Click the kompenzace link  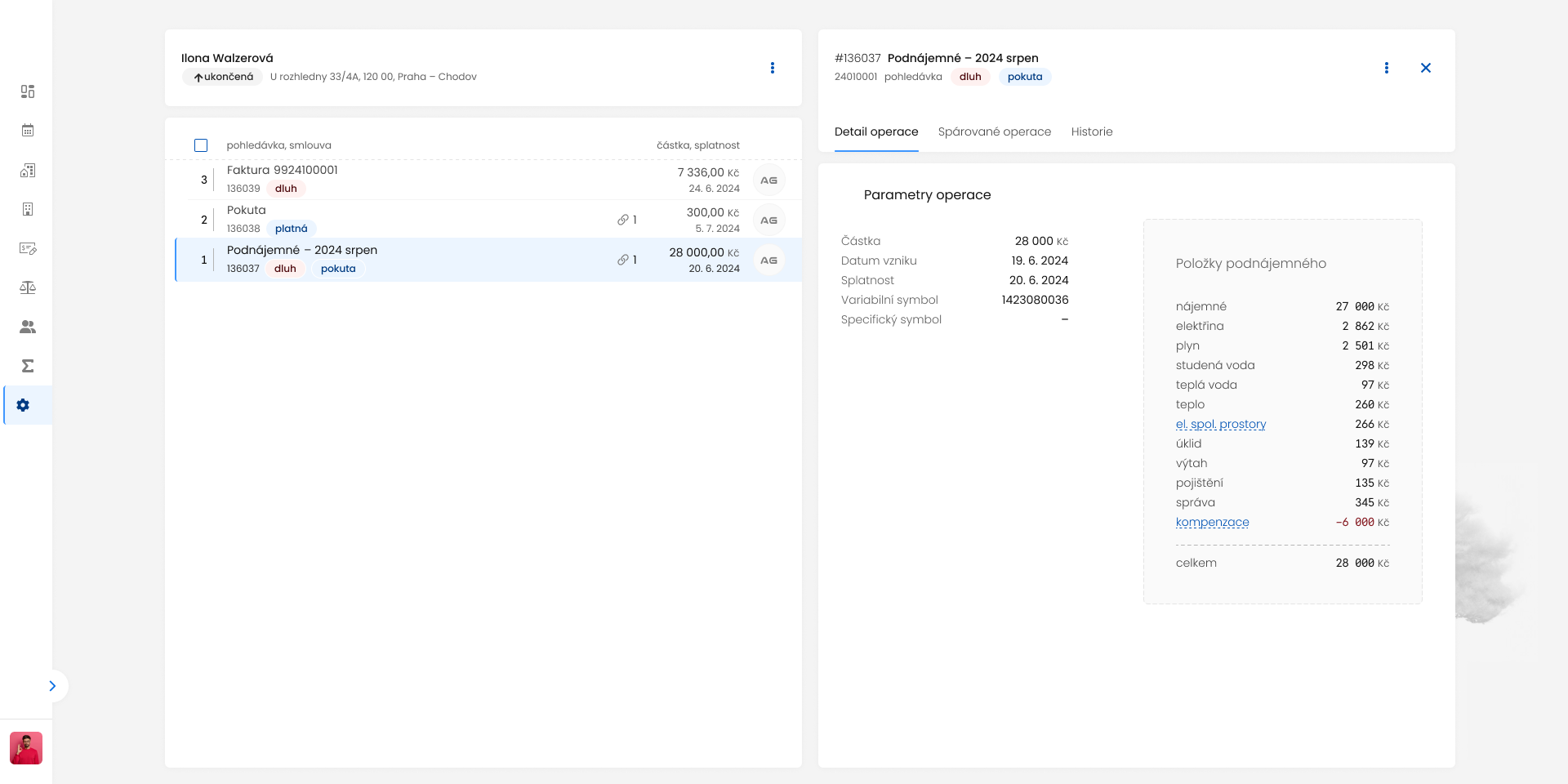click(x=1212, y=522)
